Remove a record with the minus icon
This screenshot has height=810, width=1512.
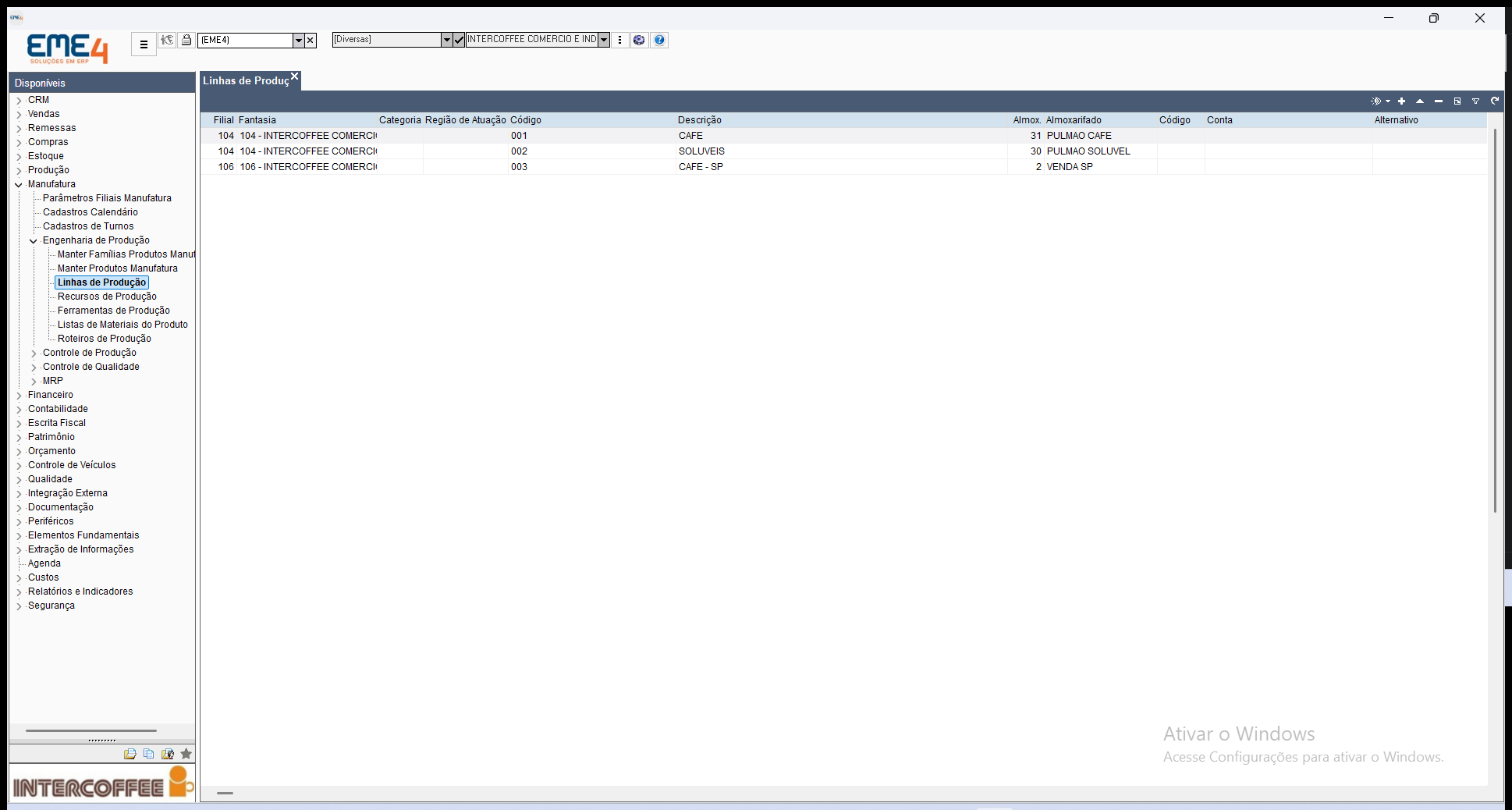pos(1439,101)
